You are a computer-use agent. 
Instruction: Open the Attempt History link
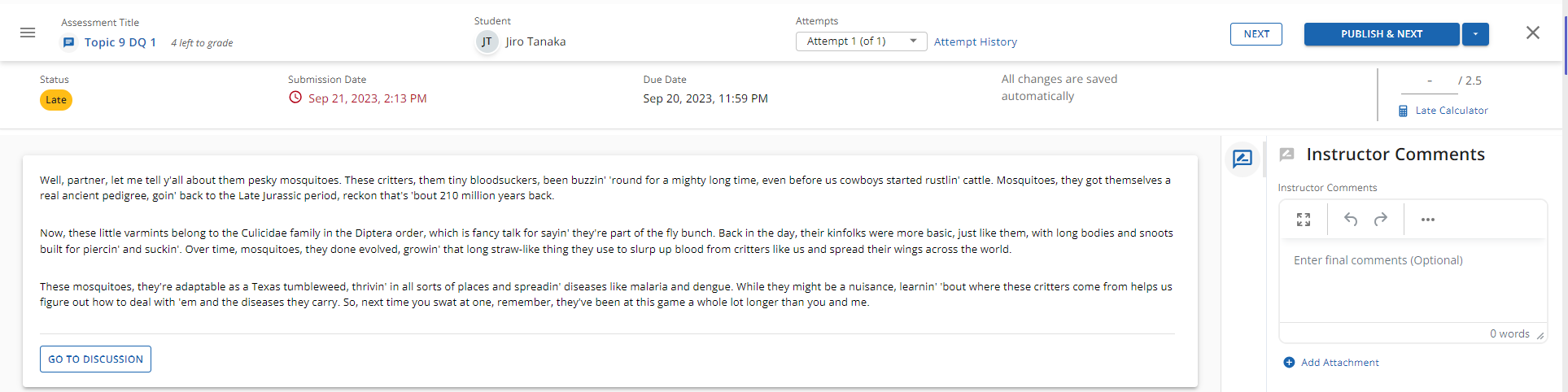pos(976,42)
